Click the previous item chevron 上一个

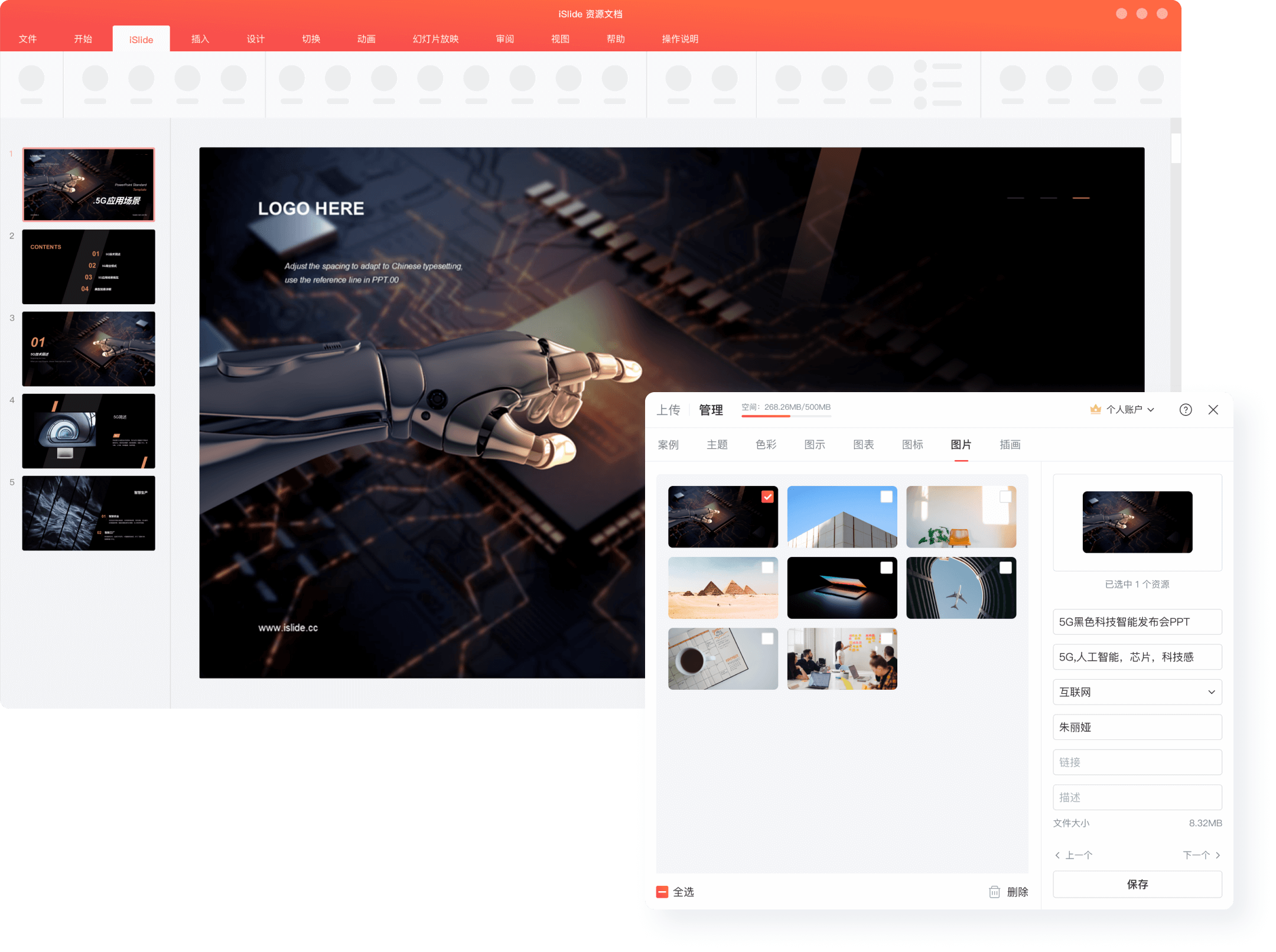tap(1057, 855)
